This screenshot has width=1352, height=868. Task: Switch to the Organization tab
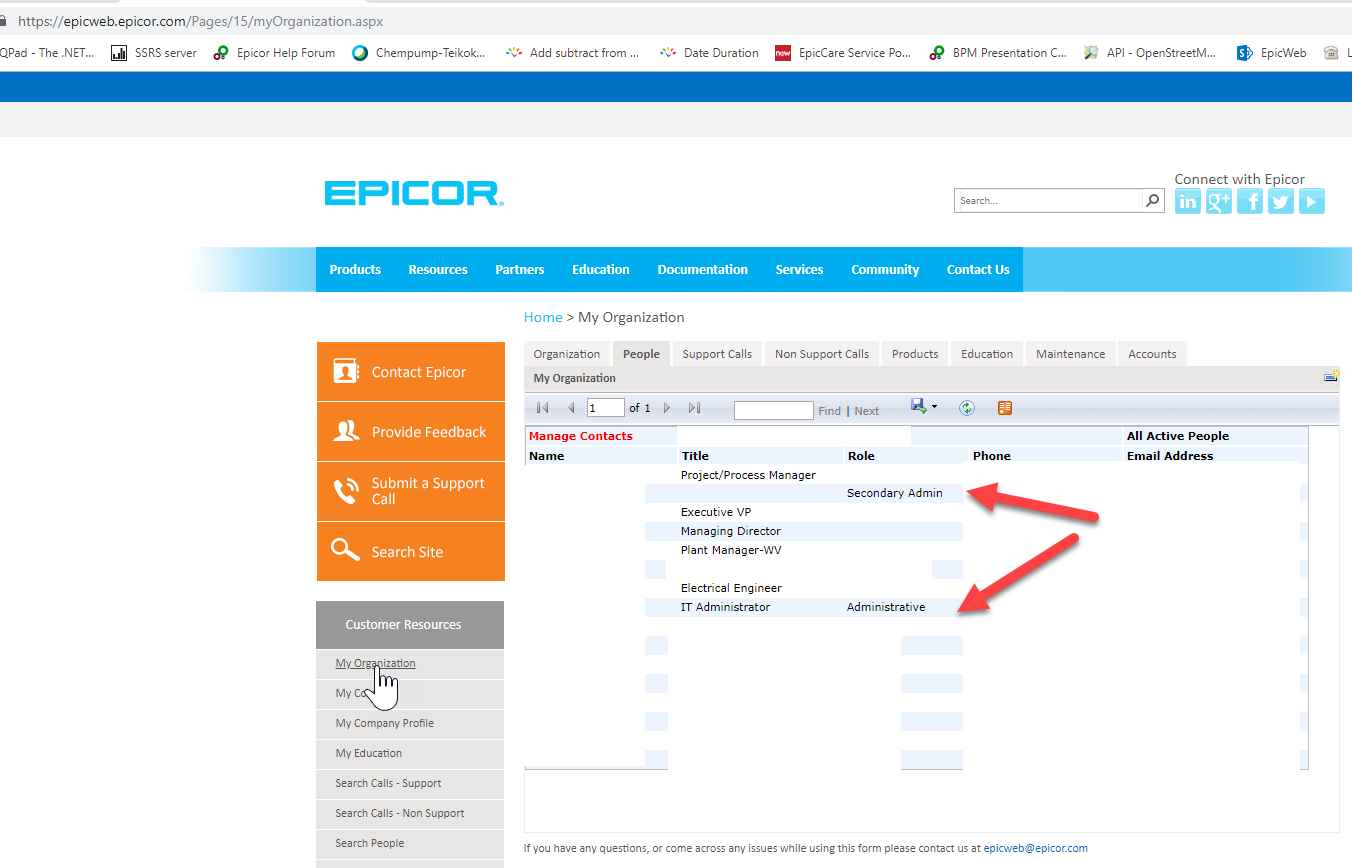[x=567, y=354]
